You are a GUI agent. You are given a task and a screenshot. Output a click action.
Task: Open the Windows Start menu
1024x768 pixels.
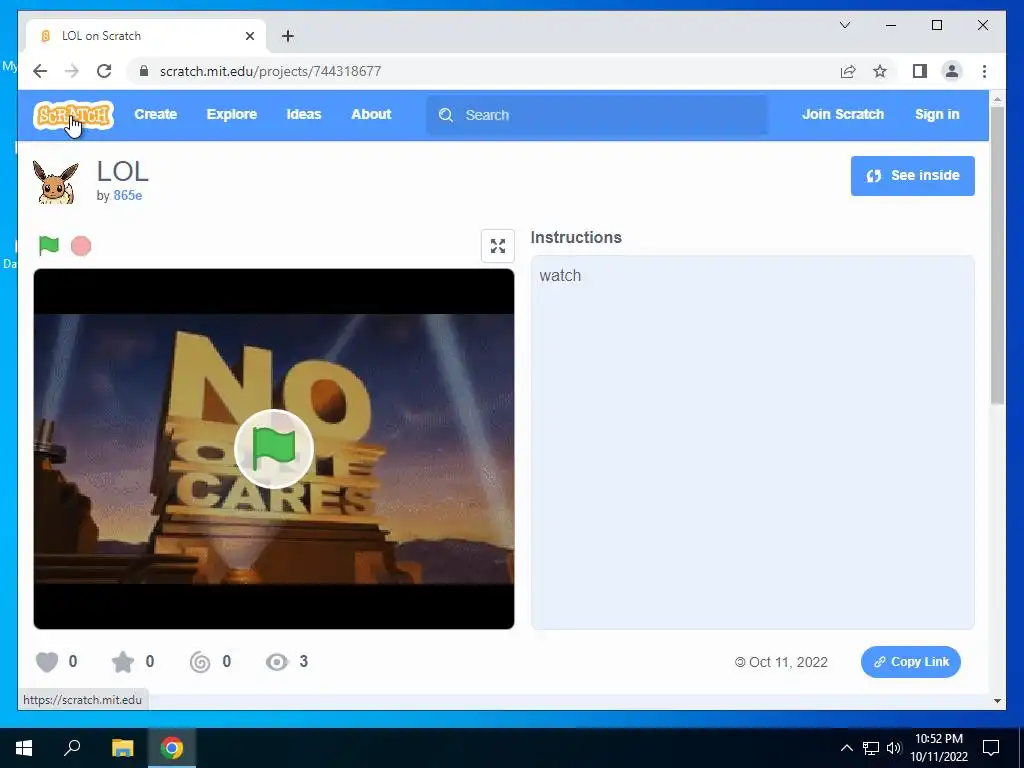click(24, 748)
